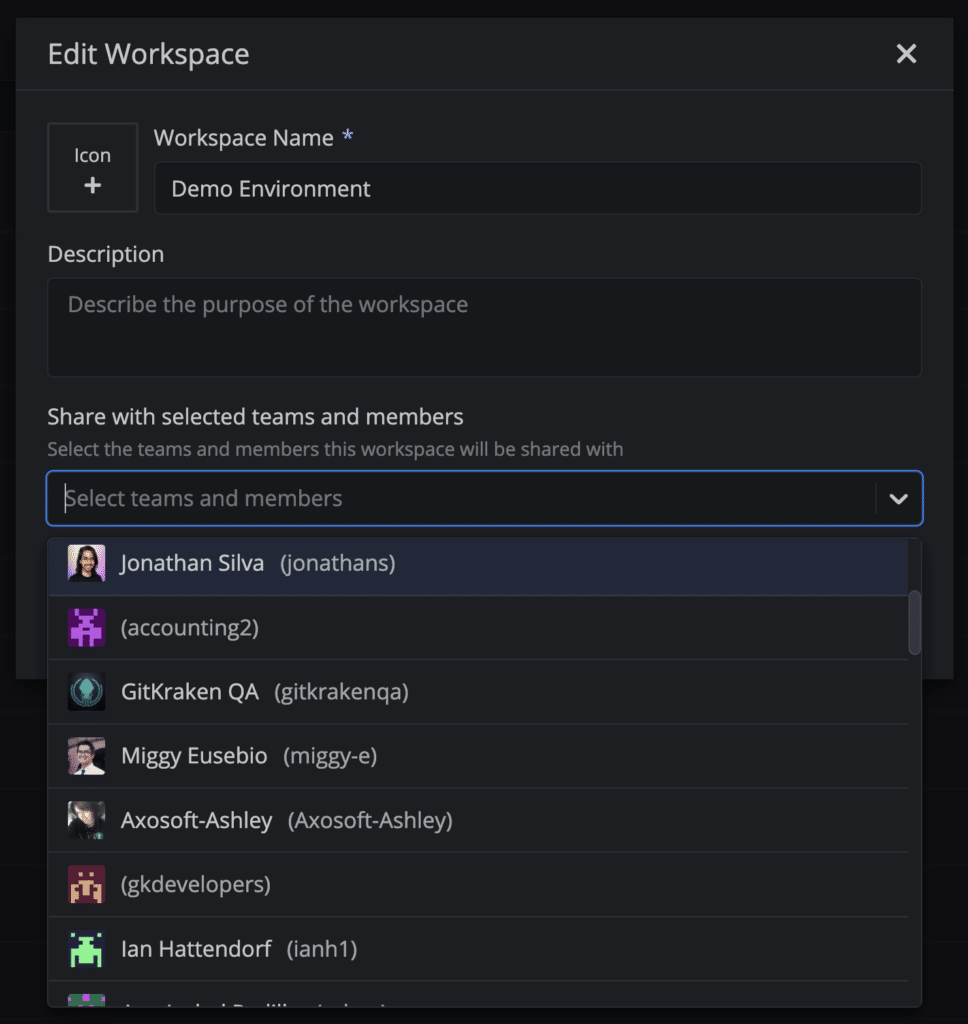Screen dimensions: 968x1024
Task: Click Jonathan Silva's profile photo avatar
Action: 86,563
